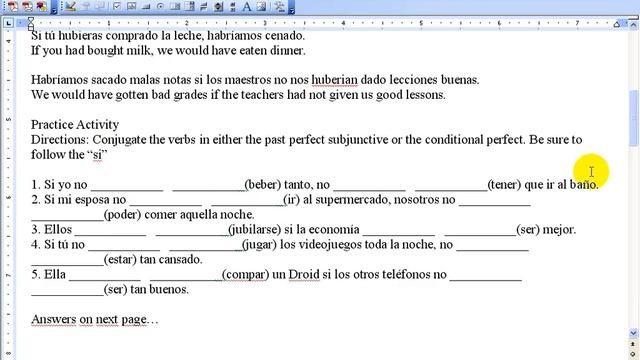The height and width of the screenshot is (360, 640).
Task: Click the misspelled word 'huberian'
Action: [334, 80]
